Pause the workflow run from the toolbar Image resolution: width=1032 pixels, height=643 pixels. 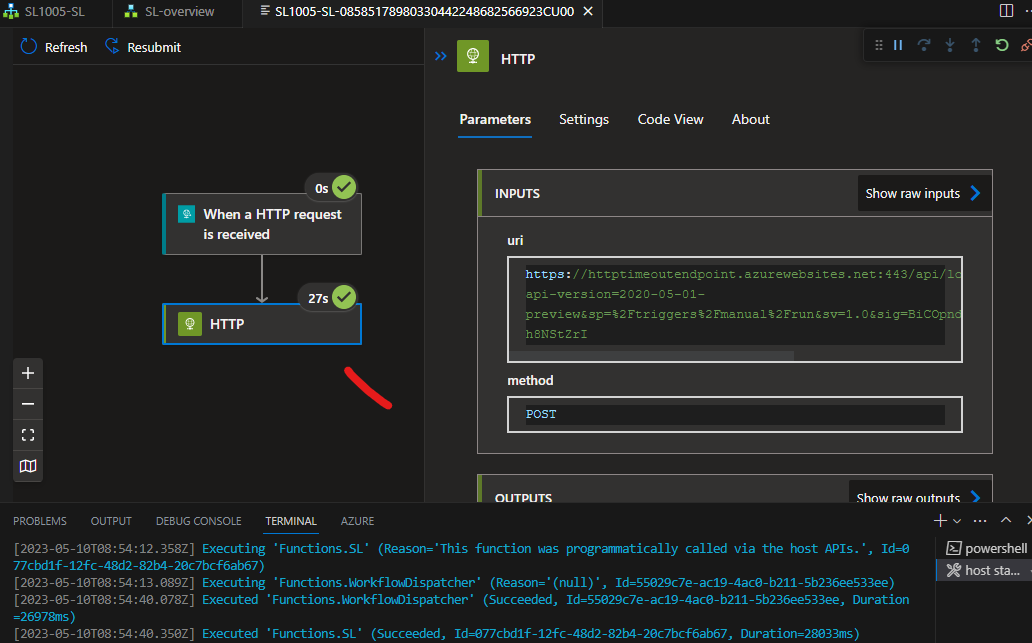898,45
